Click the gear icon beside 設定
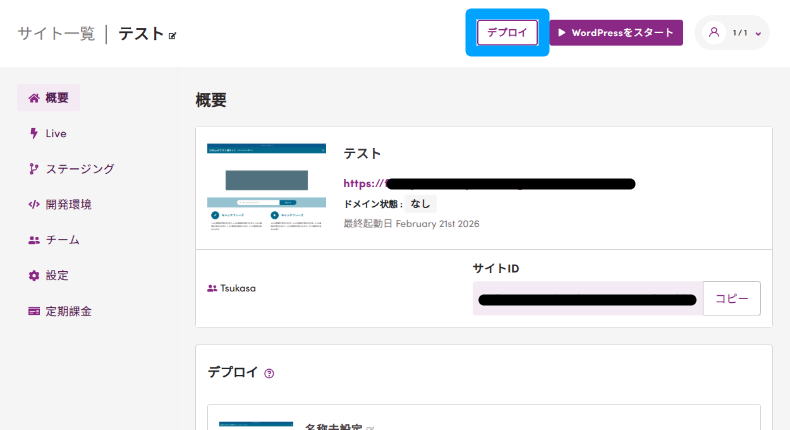The width and height of the screenshot is (790, 430). [x=34, y=276]
